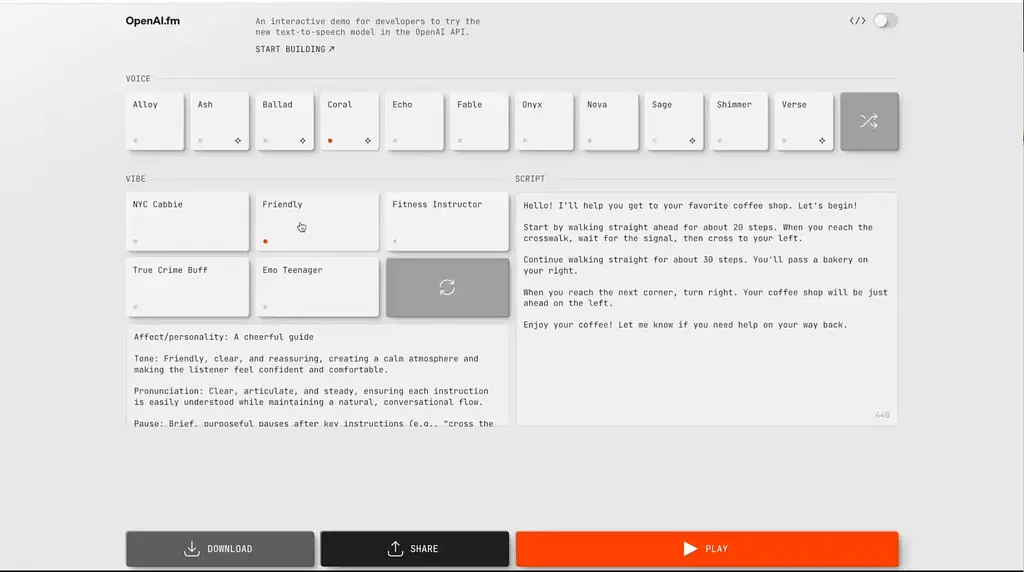
Task: Pick the Shimmer voice
Action: (739, 121)
